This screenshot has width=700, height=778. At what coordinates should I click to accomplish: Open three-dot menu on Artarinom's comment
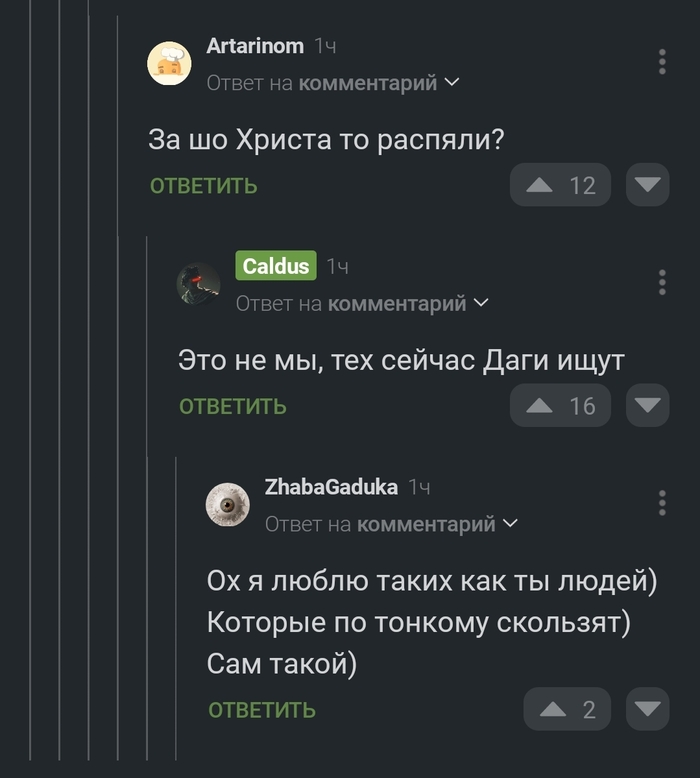coord(662,62)
